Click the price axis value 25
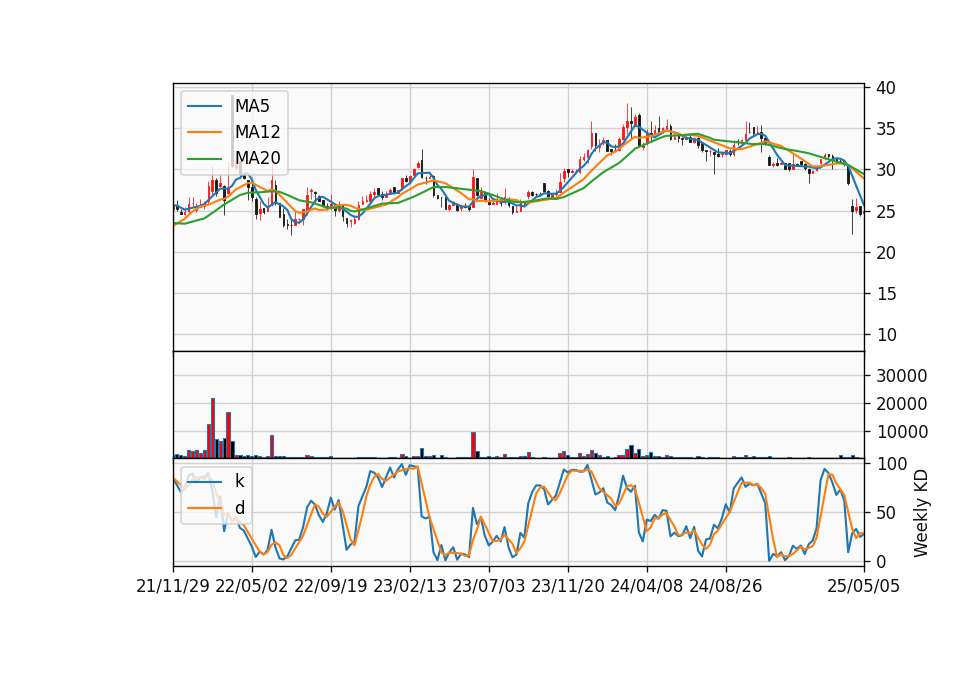Viewport: 960px width, 690px height. [885, 211]
